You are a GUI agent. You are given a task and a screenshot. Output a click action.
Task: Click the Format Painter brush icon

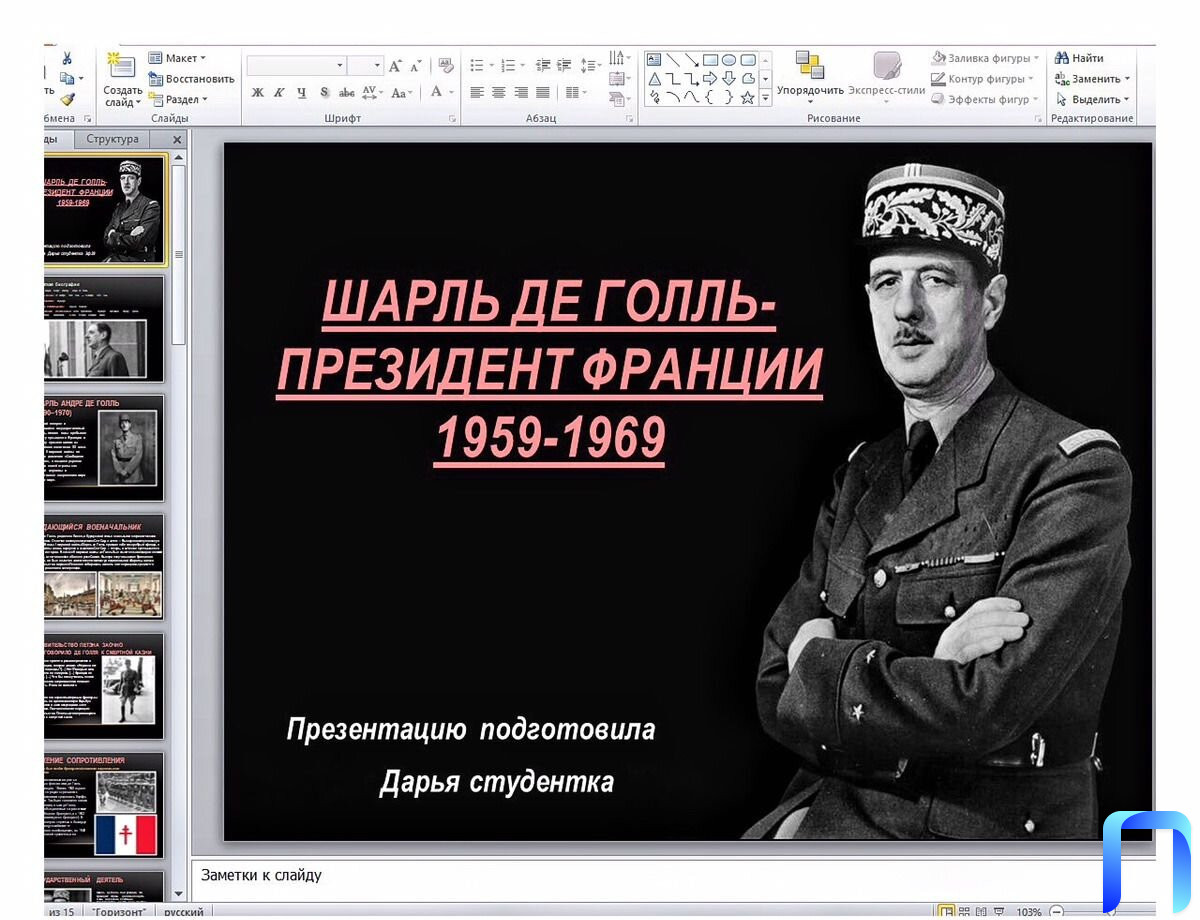pyautogui.click(x=67, y=99)
